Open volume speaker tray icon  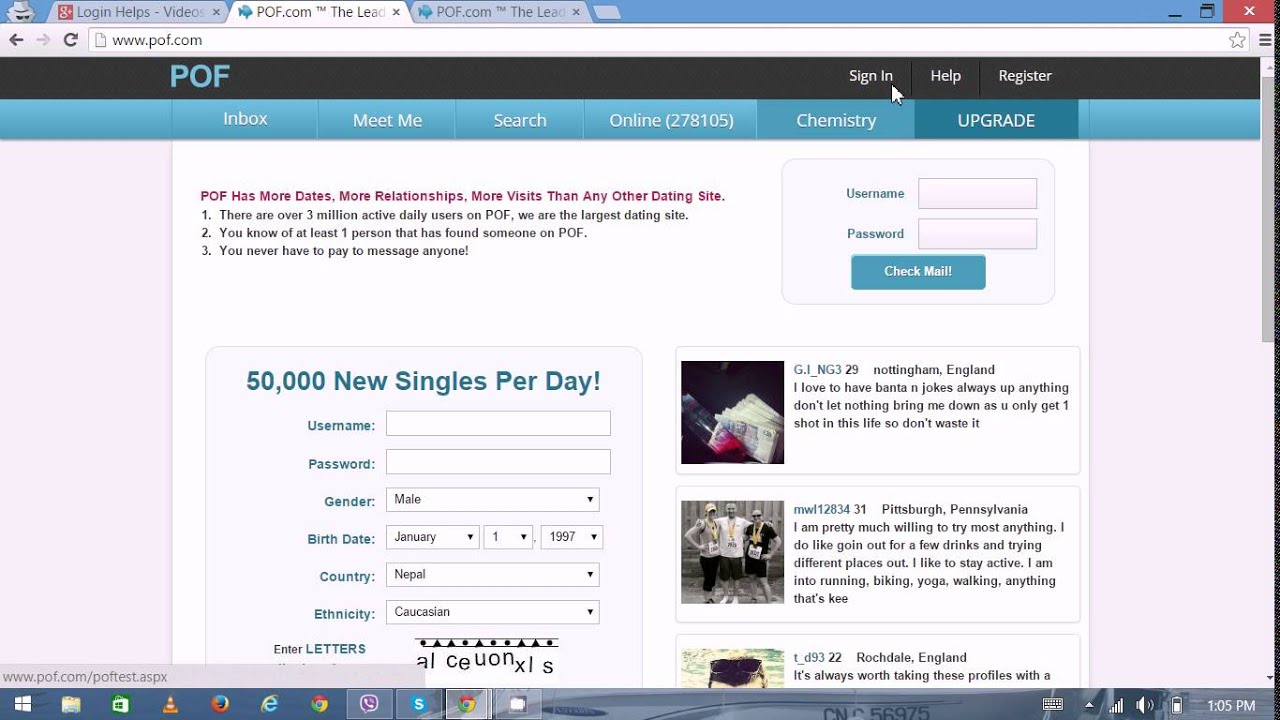coord(1145,705)
